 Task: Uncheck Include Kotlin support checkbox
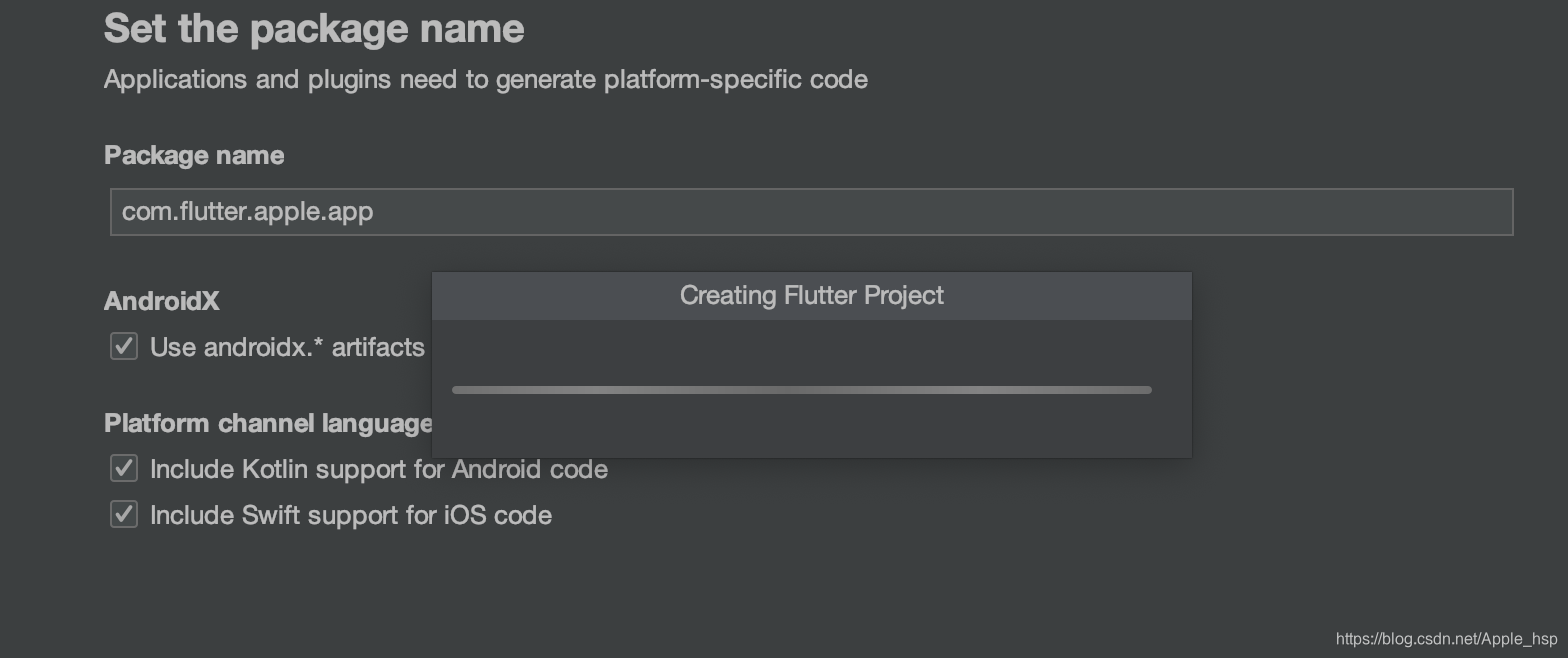point(124,469)
